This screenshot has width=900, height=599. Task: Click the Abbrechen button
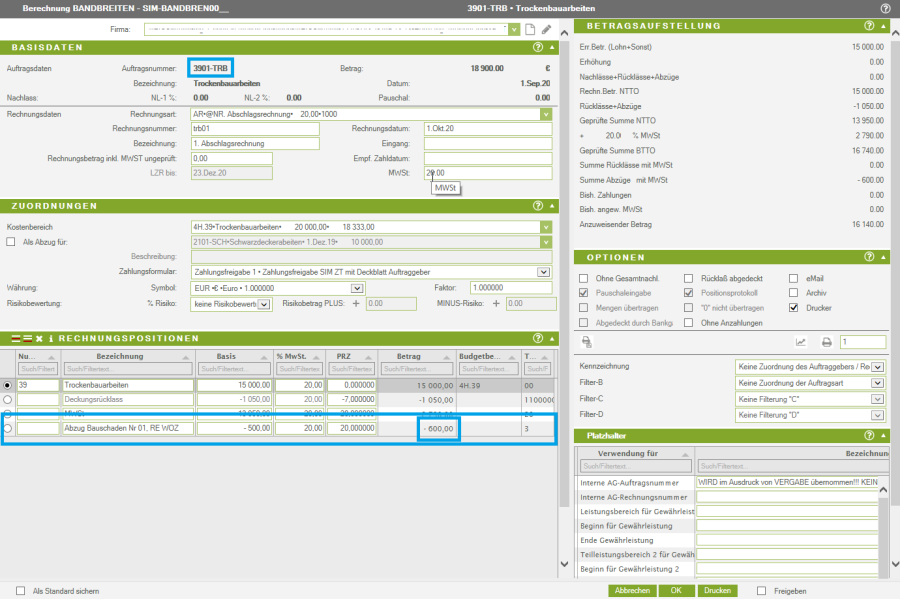(x=632, y=591)
